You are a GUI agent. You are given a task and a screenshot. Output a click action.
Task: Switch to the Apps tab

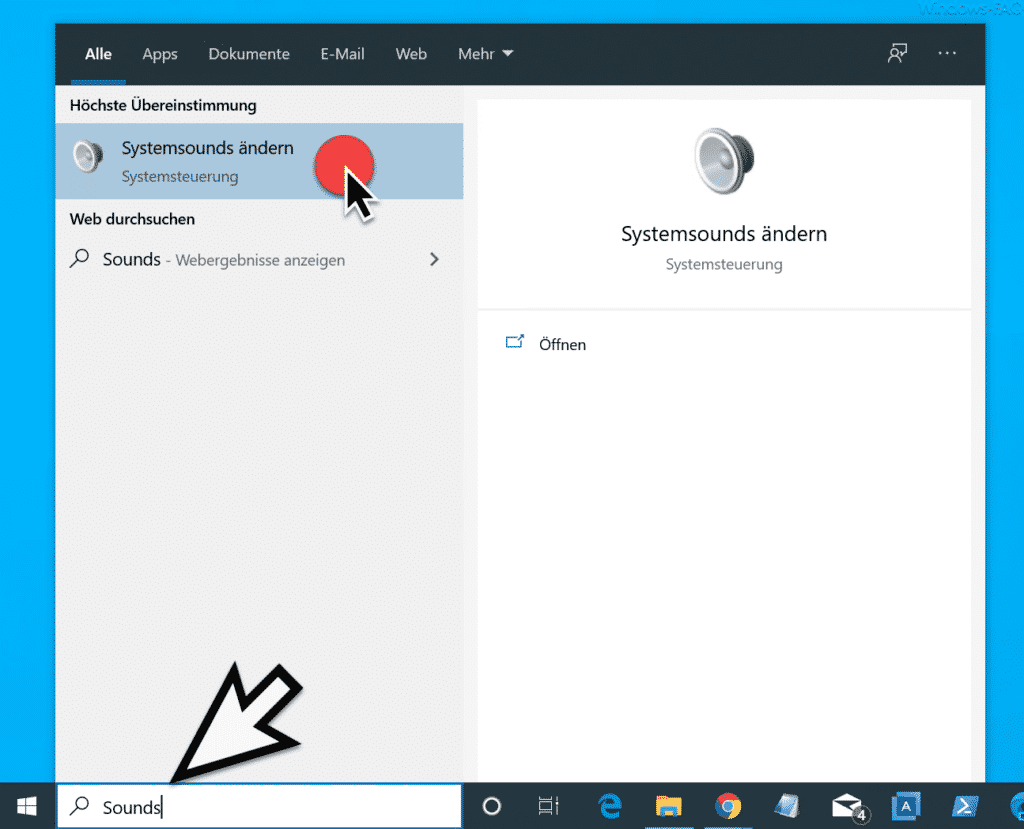tap(160, 54)
